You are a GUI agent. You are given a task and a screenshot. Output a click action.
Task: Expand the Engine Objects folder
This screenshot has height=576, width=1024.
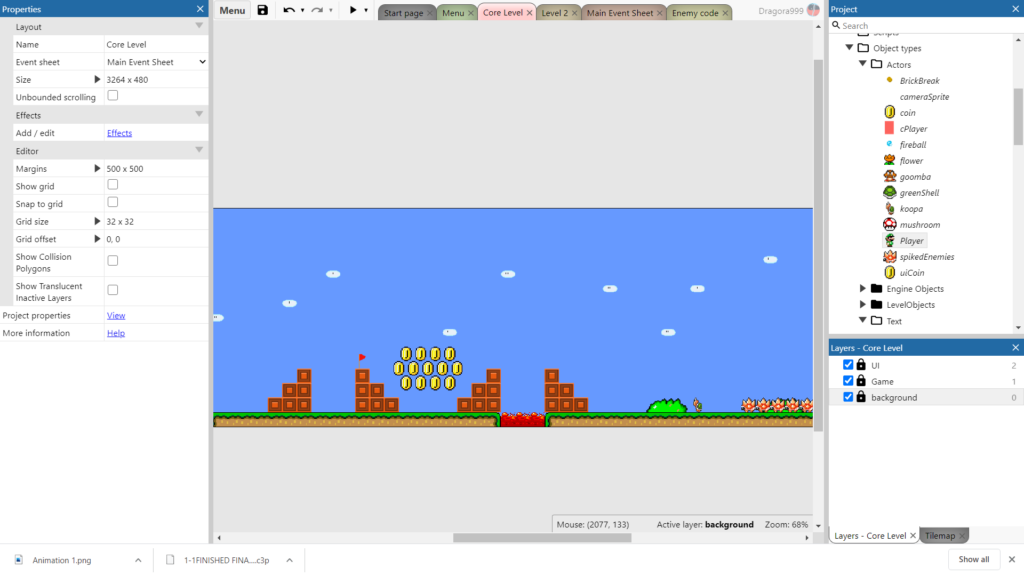pyautogui.click(x=863, y=289)
